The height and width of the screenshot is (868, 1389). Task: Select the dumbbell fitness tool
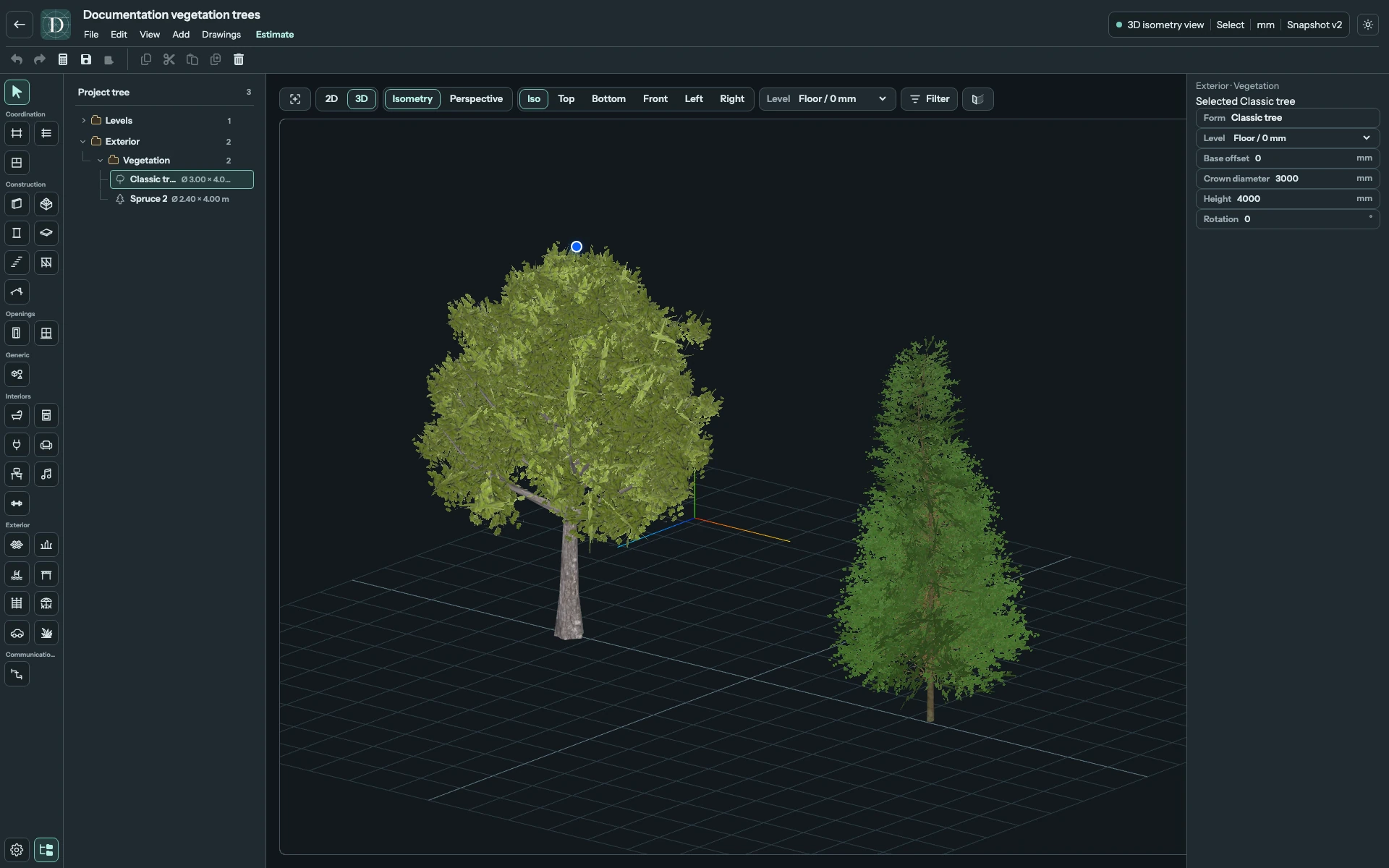tap(17, 503)
